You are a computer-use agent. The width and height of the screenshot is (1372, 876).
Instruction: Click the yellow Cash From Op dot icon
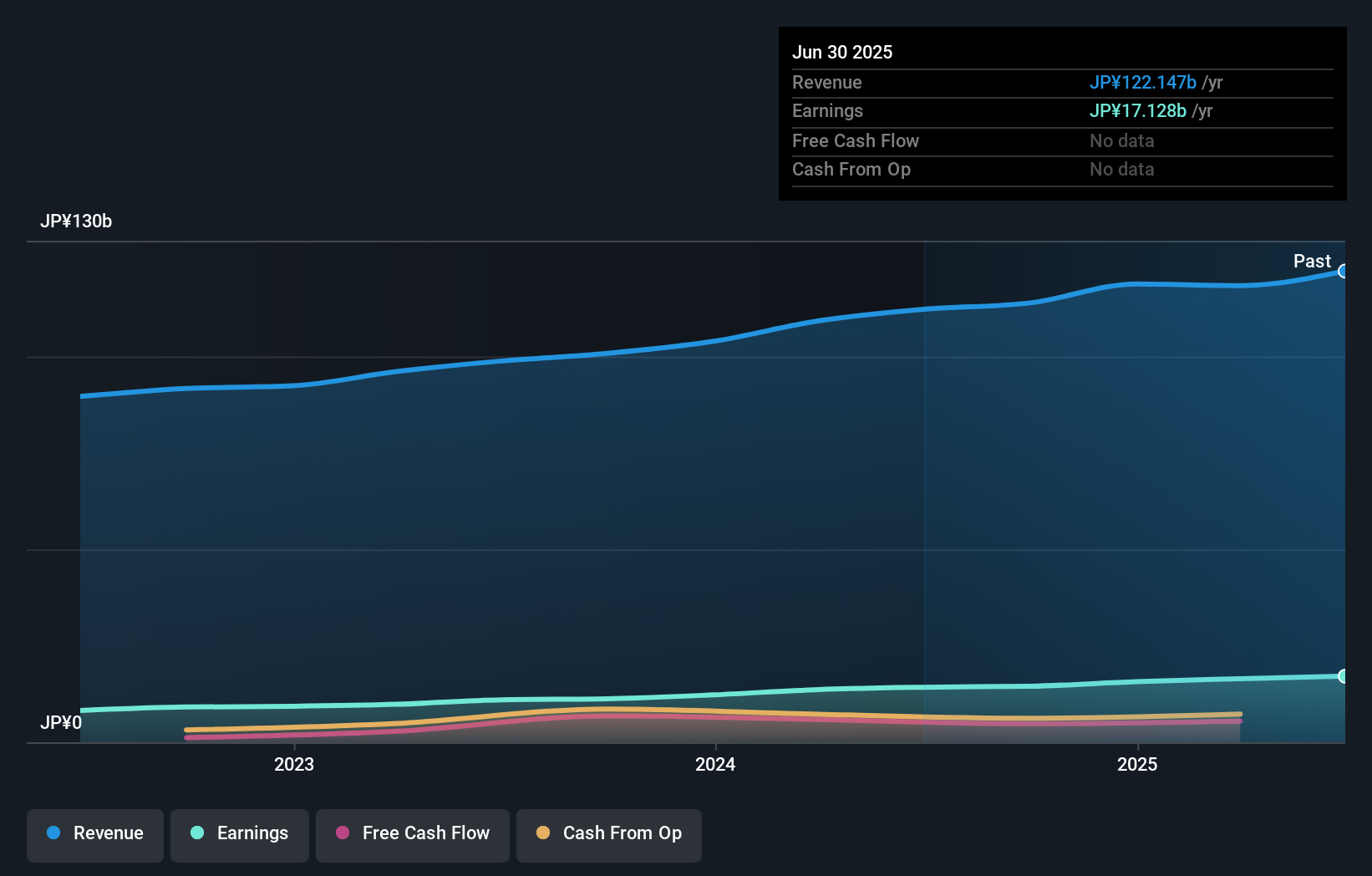543,833
